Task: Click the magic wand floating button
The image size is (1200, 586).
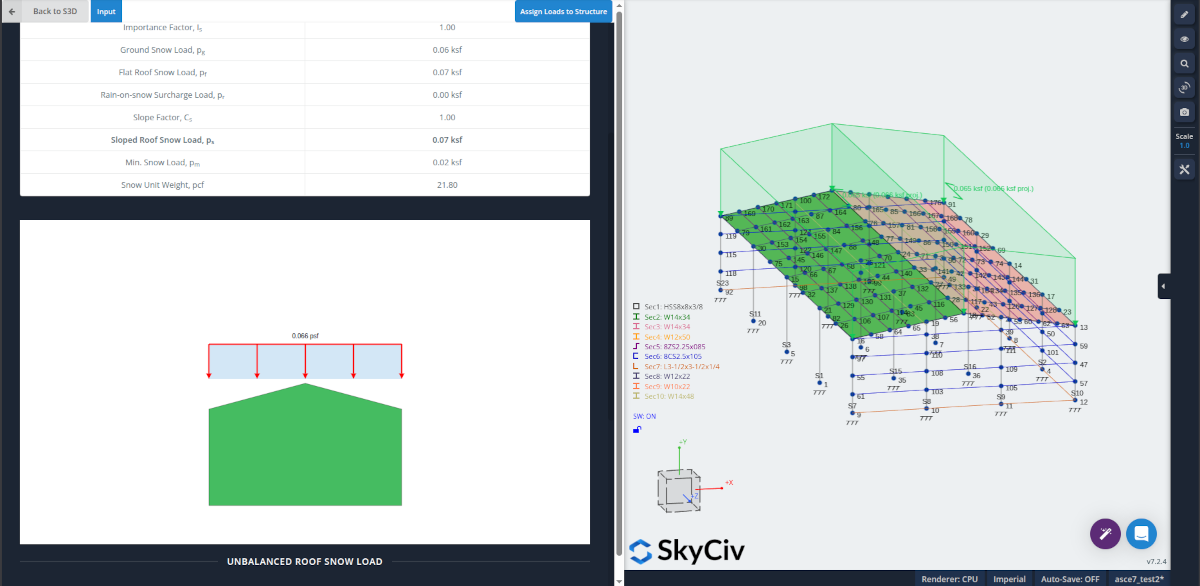Action: click(x=1105, y=534)
